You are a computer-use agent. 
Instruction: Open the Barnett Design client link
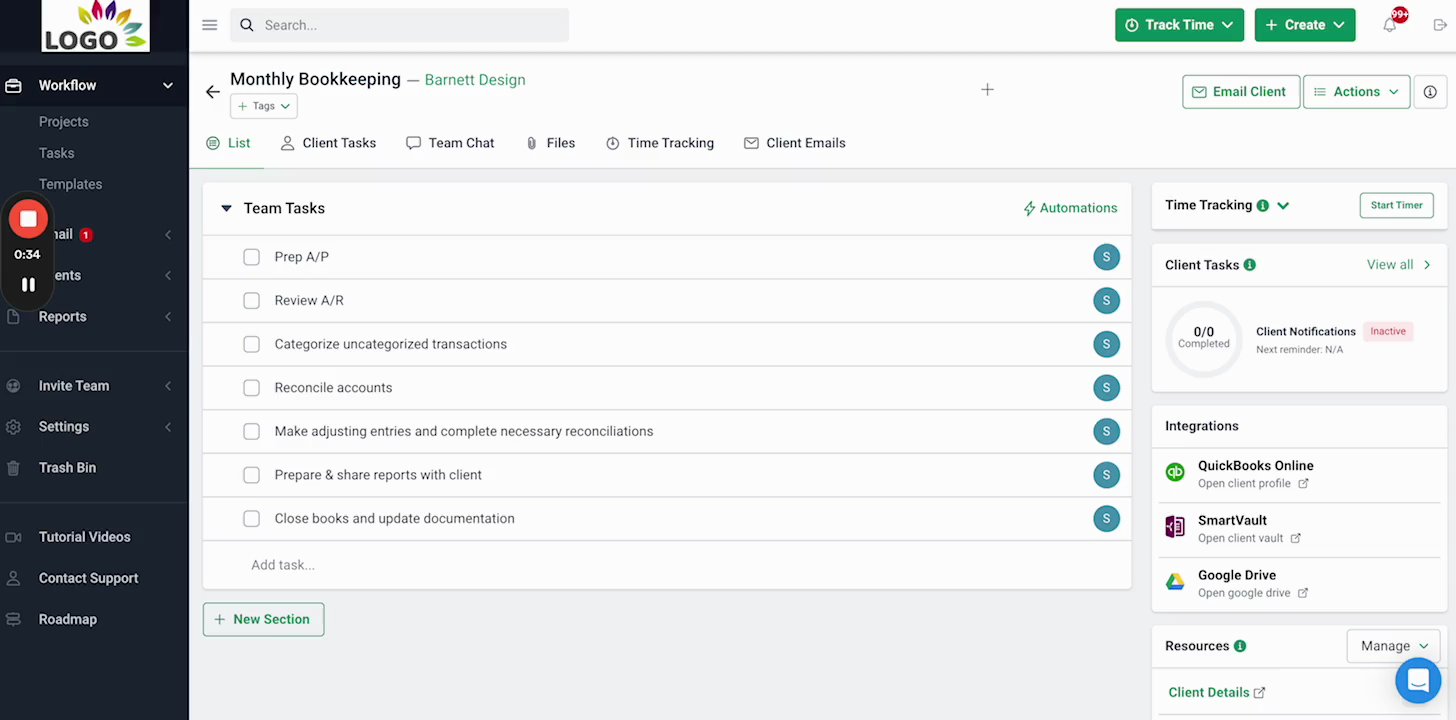click(475, 80)
